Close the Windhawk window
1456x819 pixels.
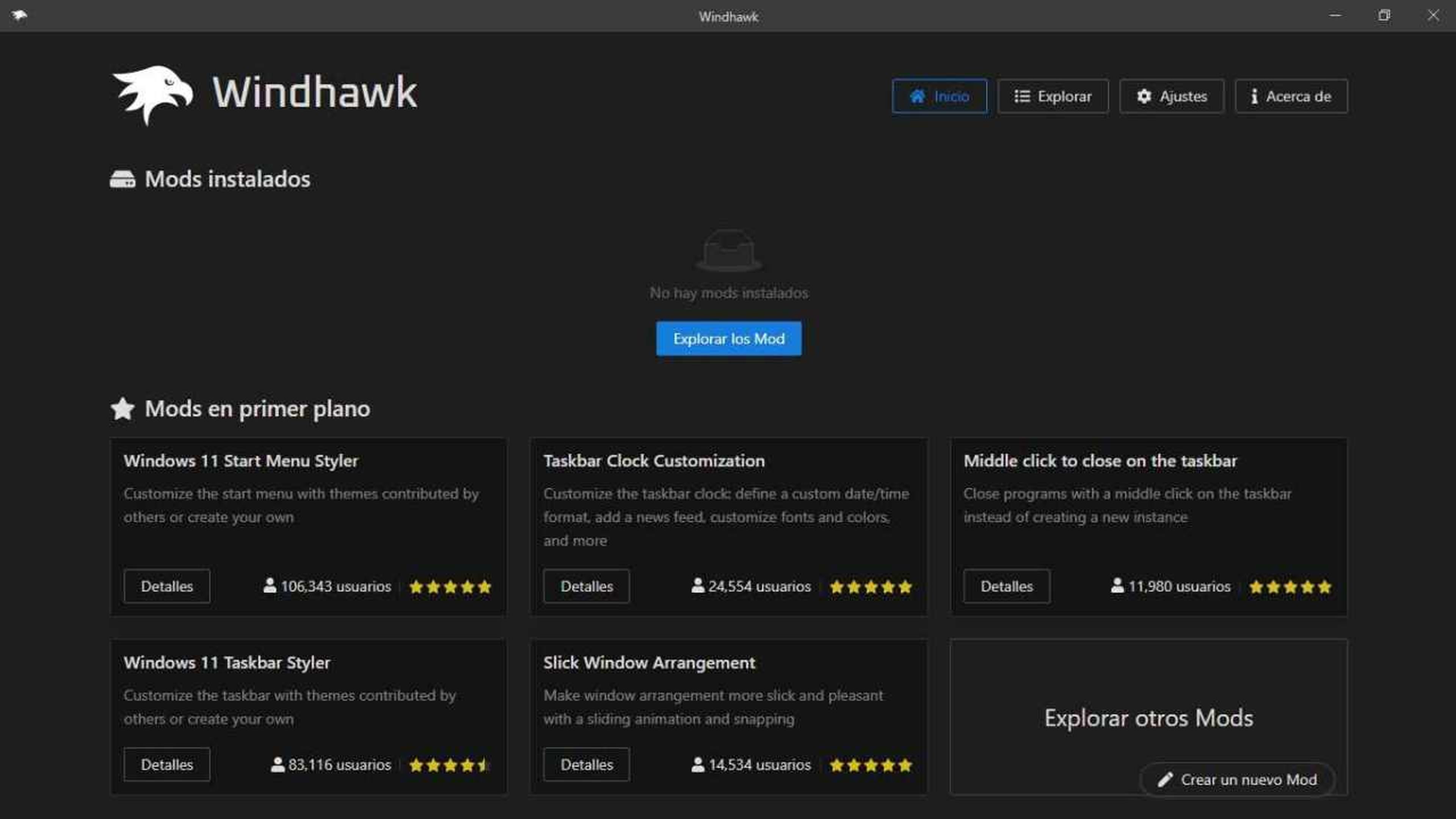1433,15
